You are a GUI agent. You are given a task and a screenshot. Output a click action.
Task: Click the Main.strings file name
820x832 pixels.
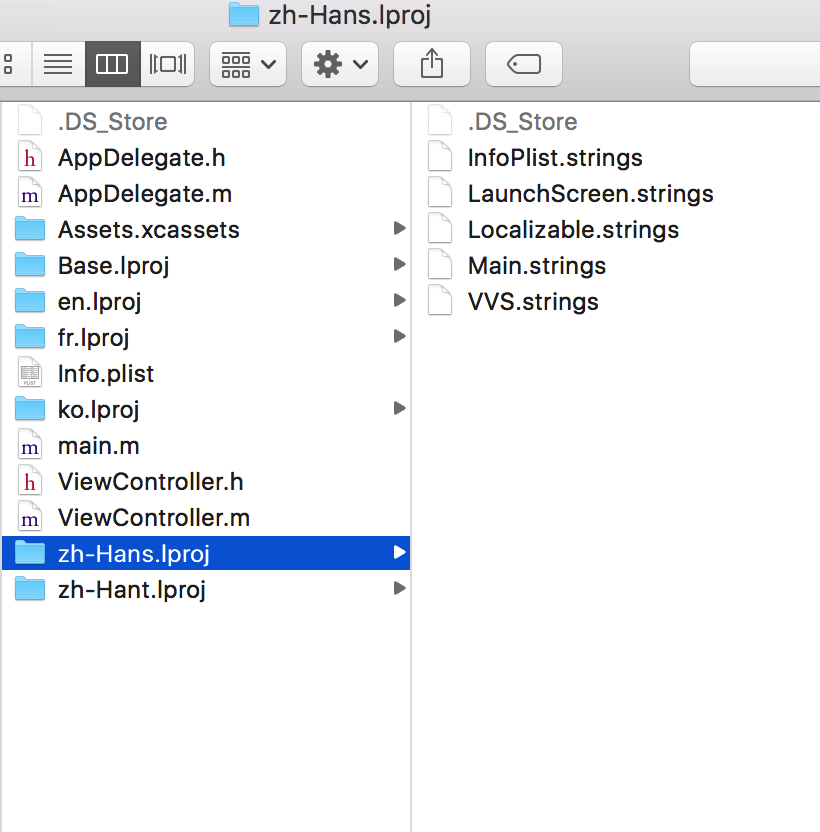pyautogui.click(x=537, y=266)
